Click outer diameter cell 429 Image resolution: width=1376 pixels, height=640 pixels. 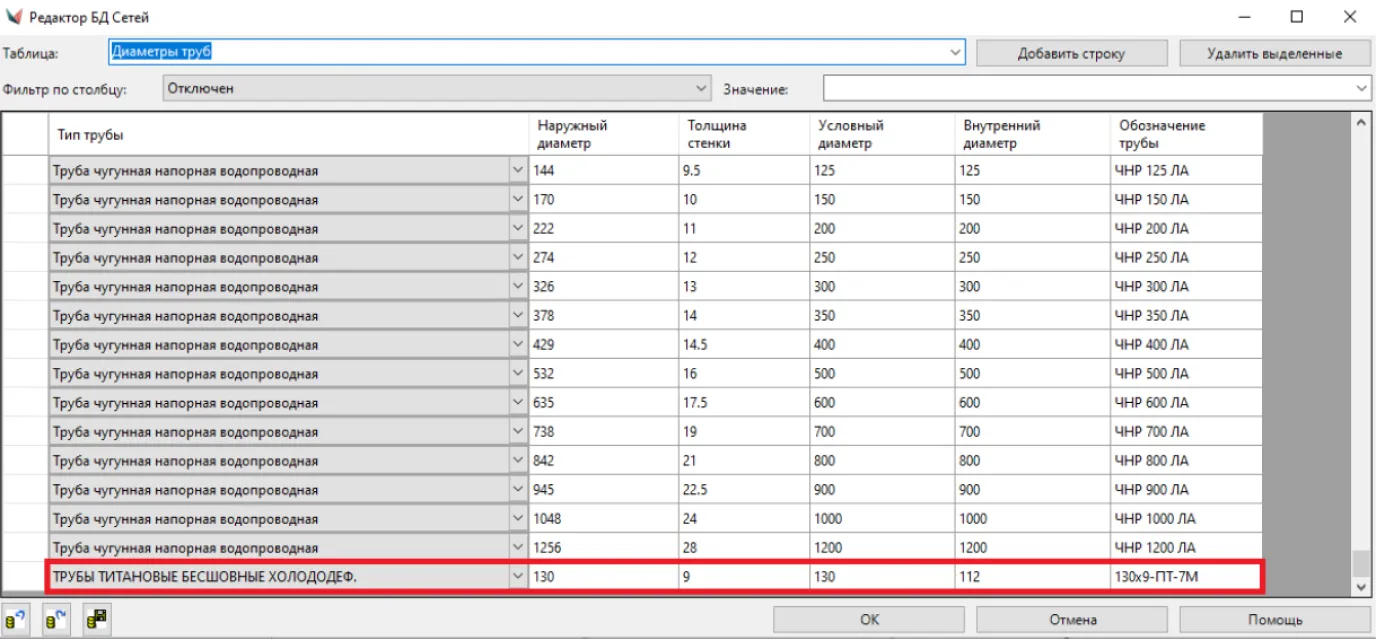pyautogui.click(x=603, y=344)
